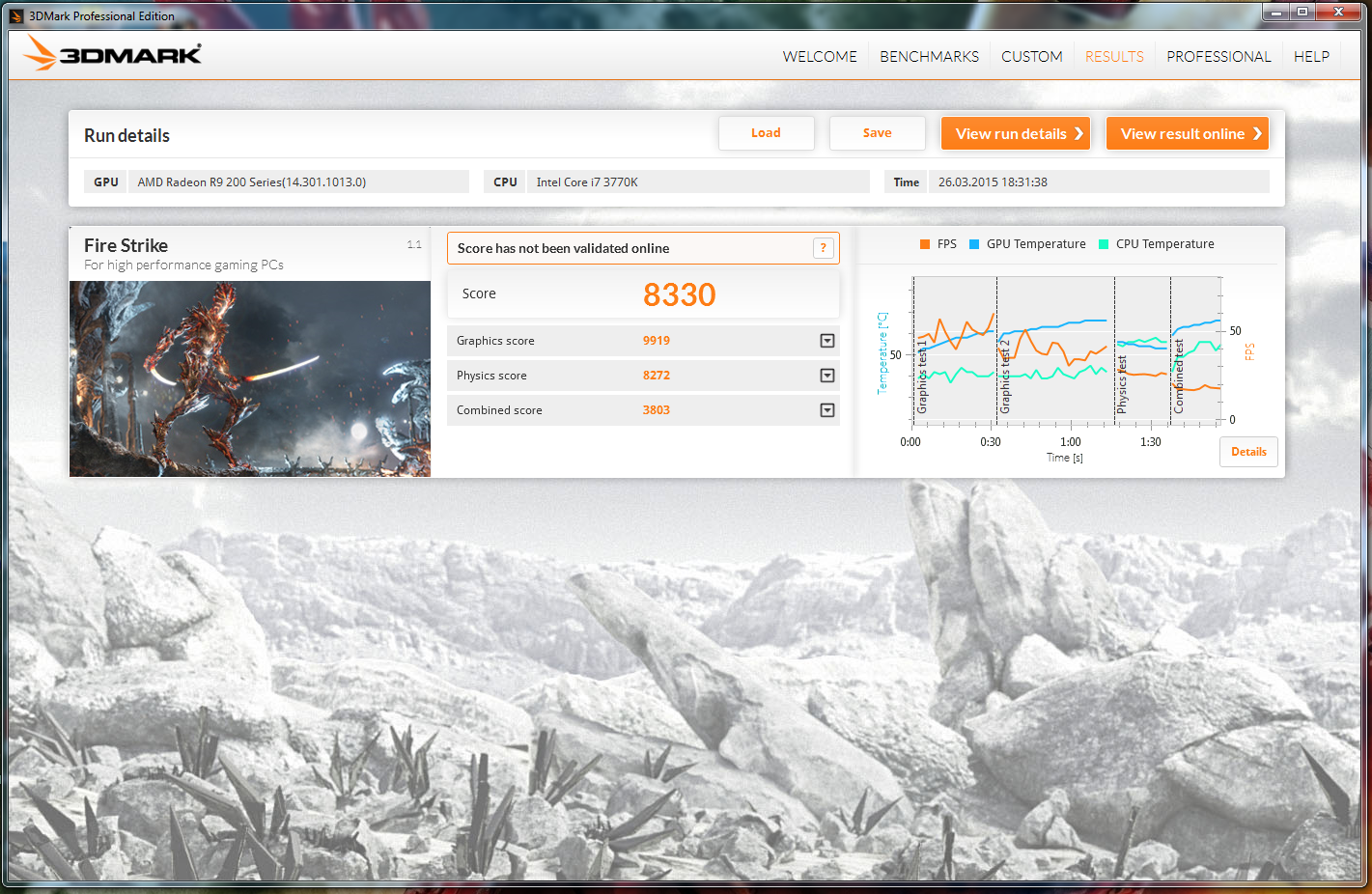Click the Run details heading
Image resolution: width=1372 pixels, height=894 pixels.
coord(126,135)
